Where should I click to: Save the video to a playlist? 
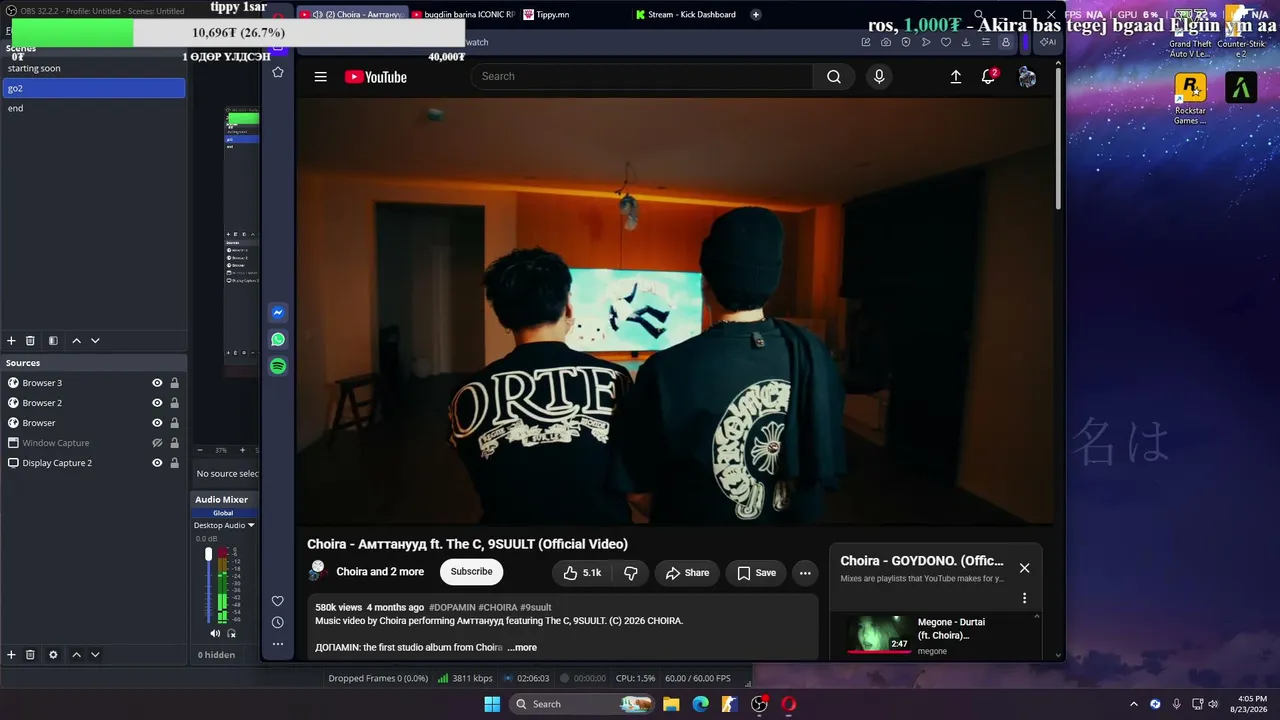click(756, 573)
